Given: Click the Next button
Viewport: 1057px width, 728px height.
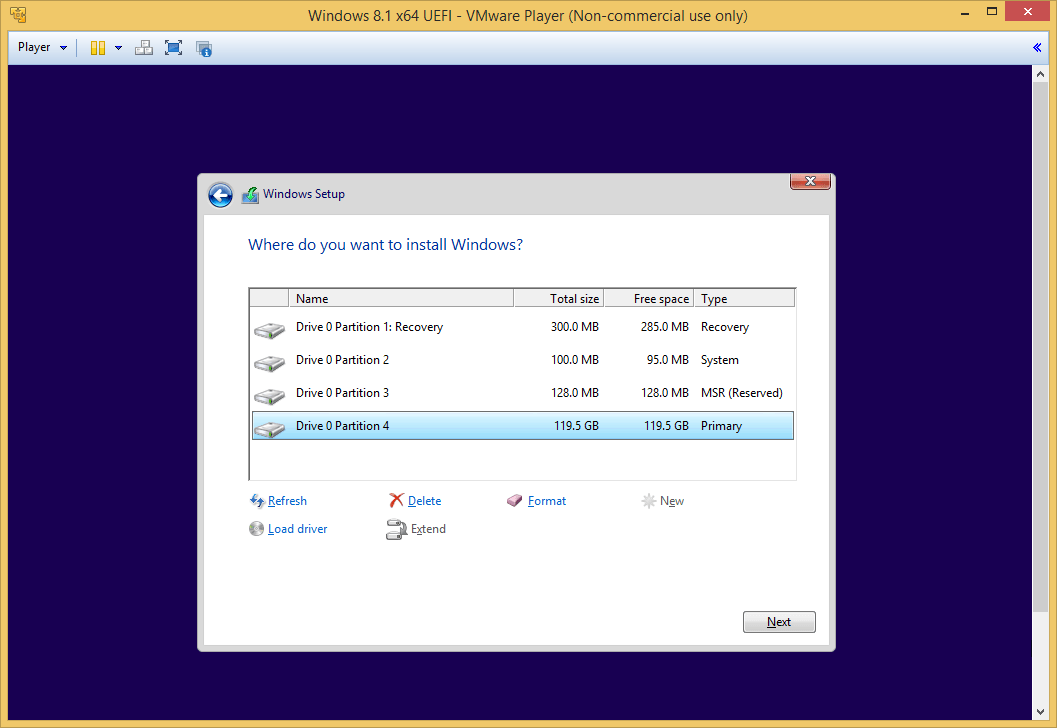Looking at the screenshot, I should [778, 621].
